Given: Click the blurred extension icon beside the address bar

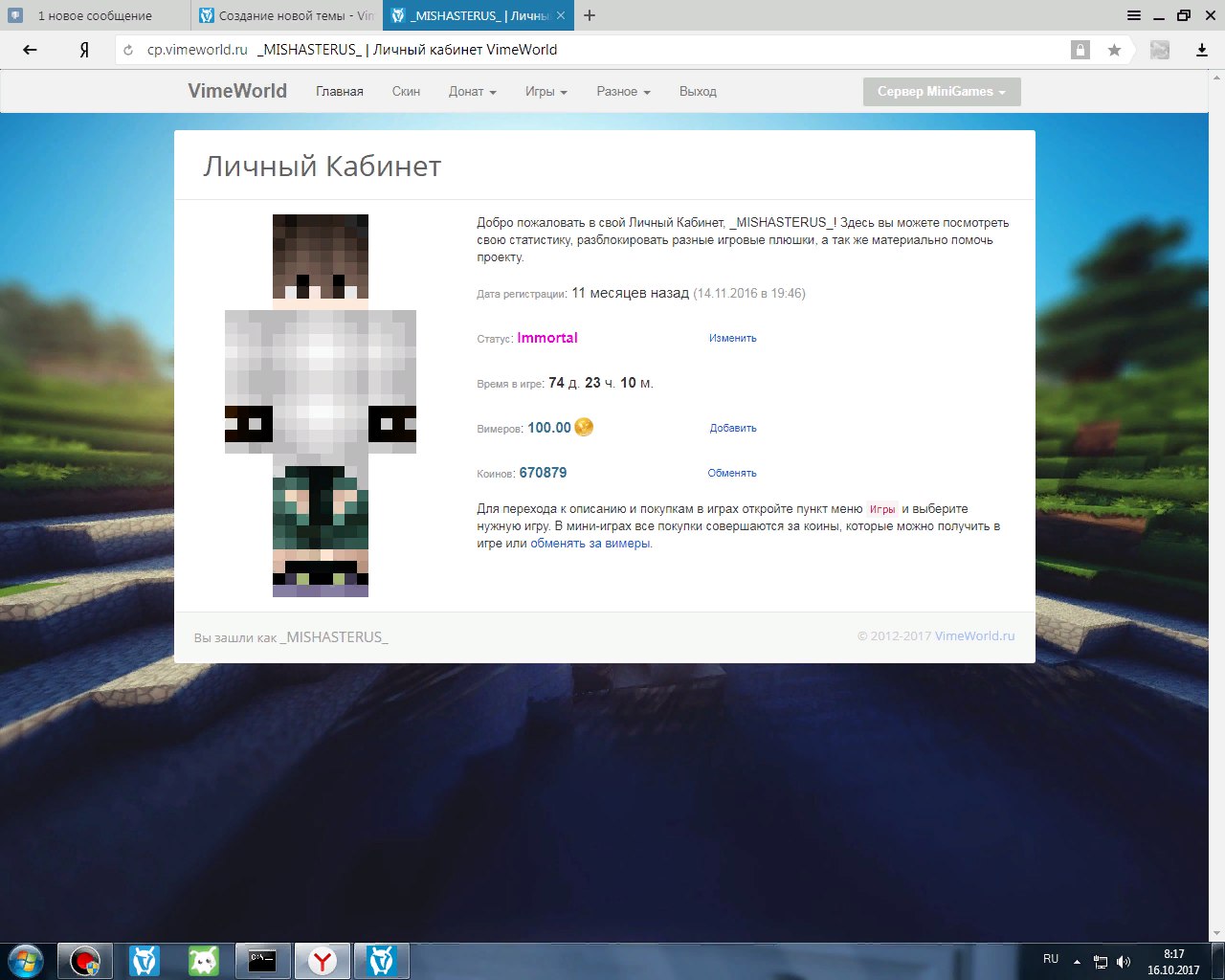Looking at the screenshot, I should pos(1160,50).
